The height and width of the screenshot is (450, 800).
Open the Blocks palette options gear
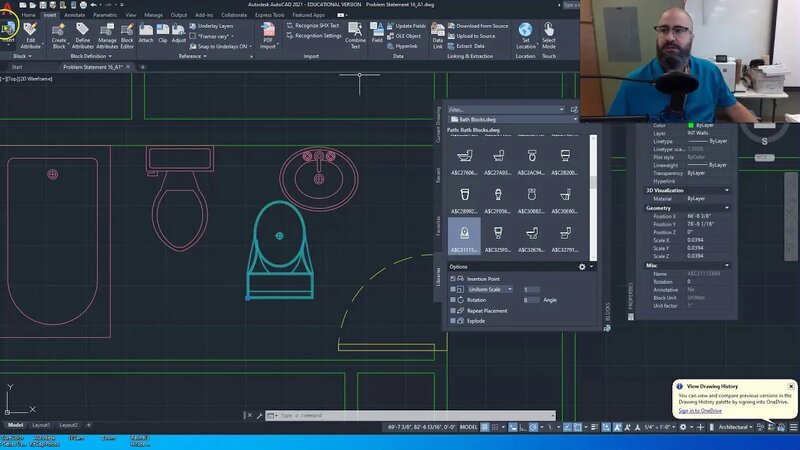click(582, 267)
